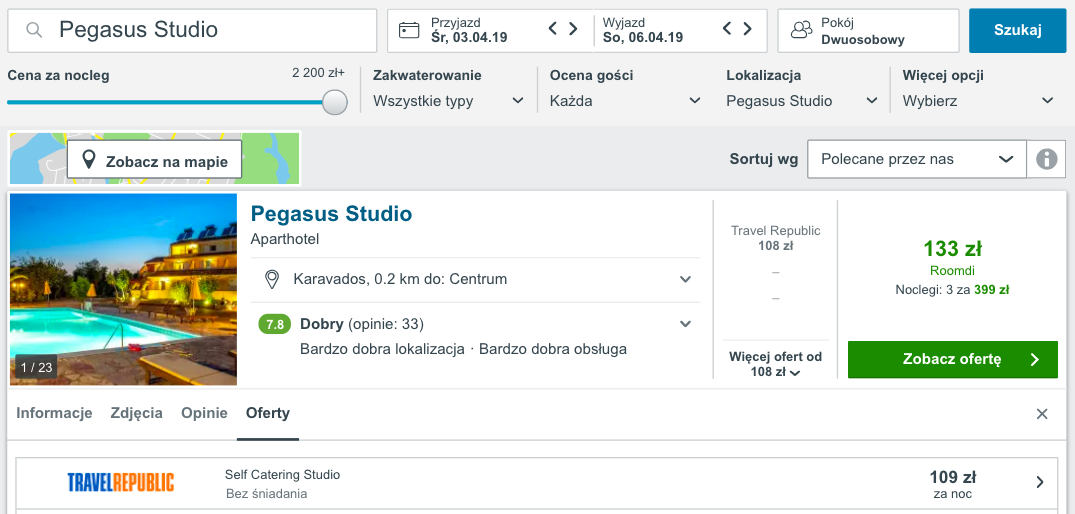The height and width of the screenshot is (514, 1075).
Task: Open the Więcej opcji dropdown
Action: click(x=978, y=100)
